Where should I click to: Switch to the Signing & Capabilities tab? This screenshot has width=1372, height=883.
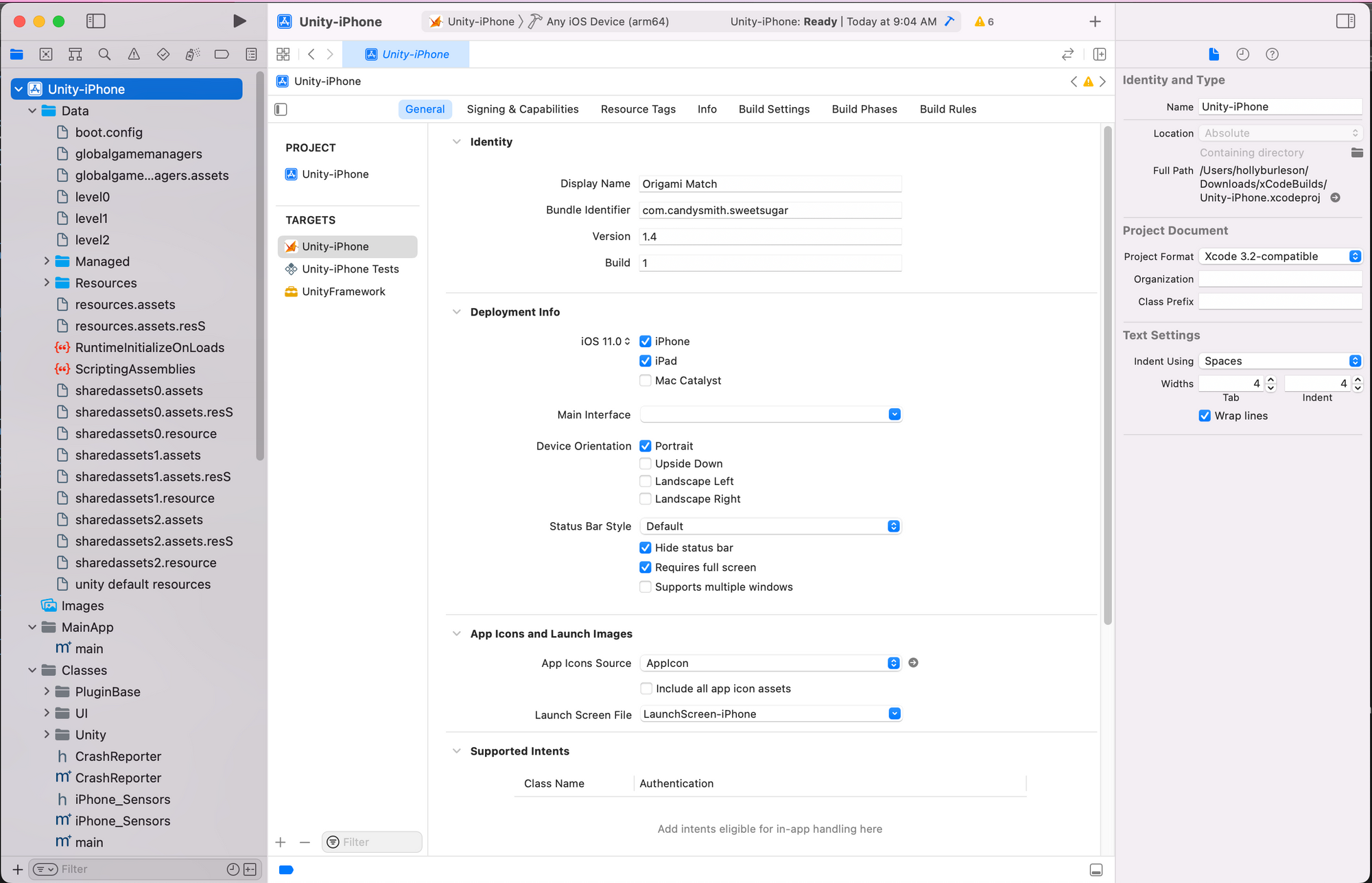pos(523,108)
